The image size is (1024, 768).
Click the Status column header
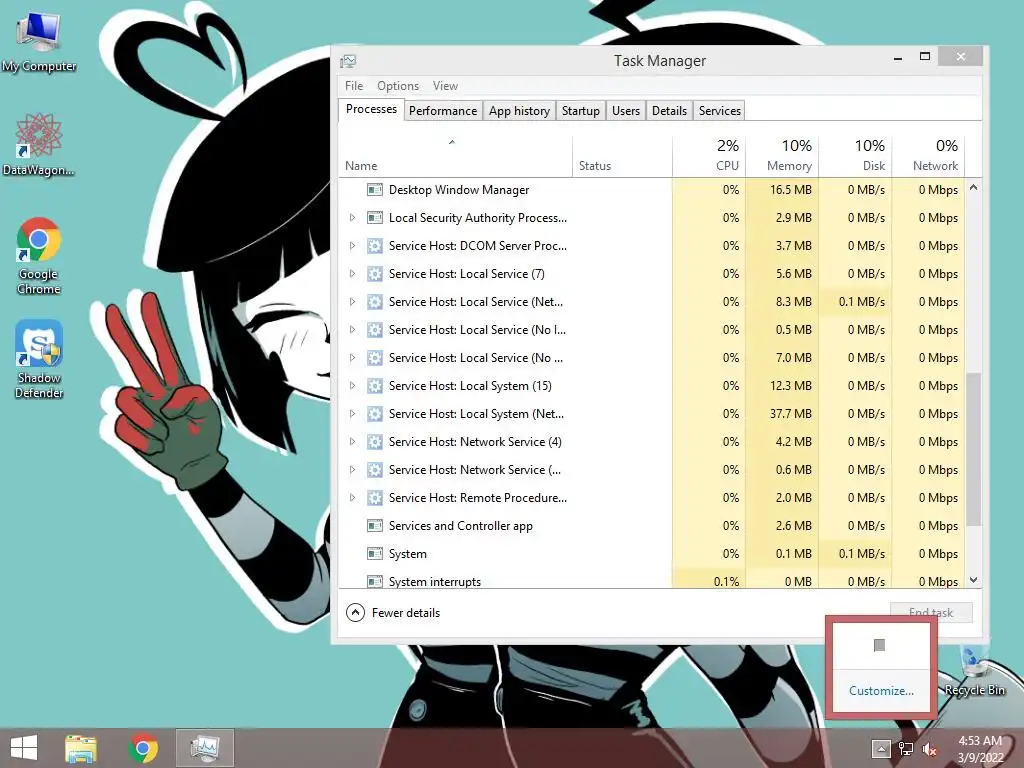[622, 157]
